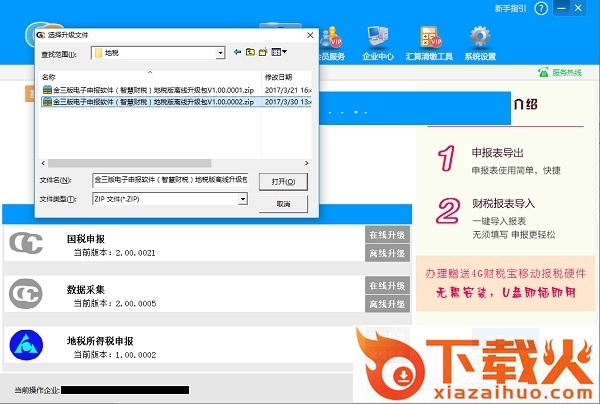This screenshot has height=404, width=600.
Task: Click 离线升级 for 国税申报
Action: (387, 253)
